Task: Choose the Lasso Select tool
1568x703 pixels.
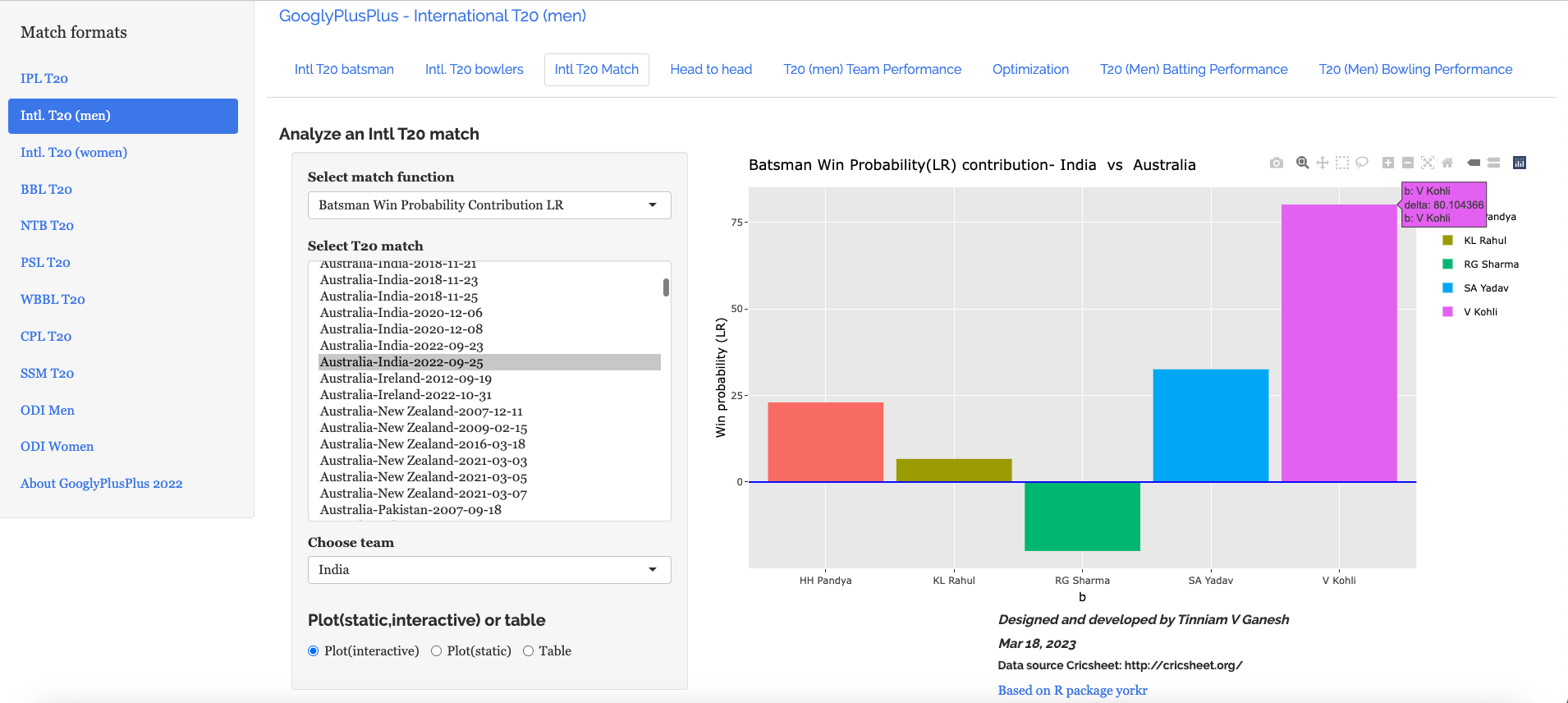Action: (1361, 163)
